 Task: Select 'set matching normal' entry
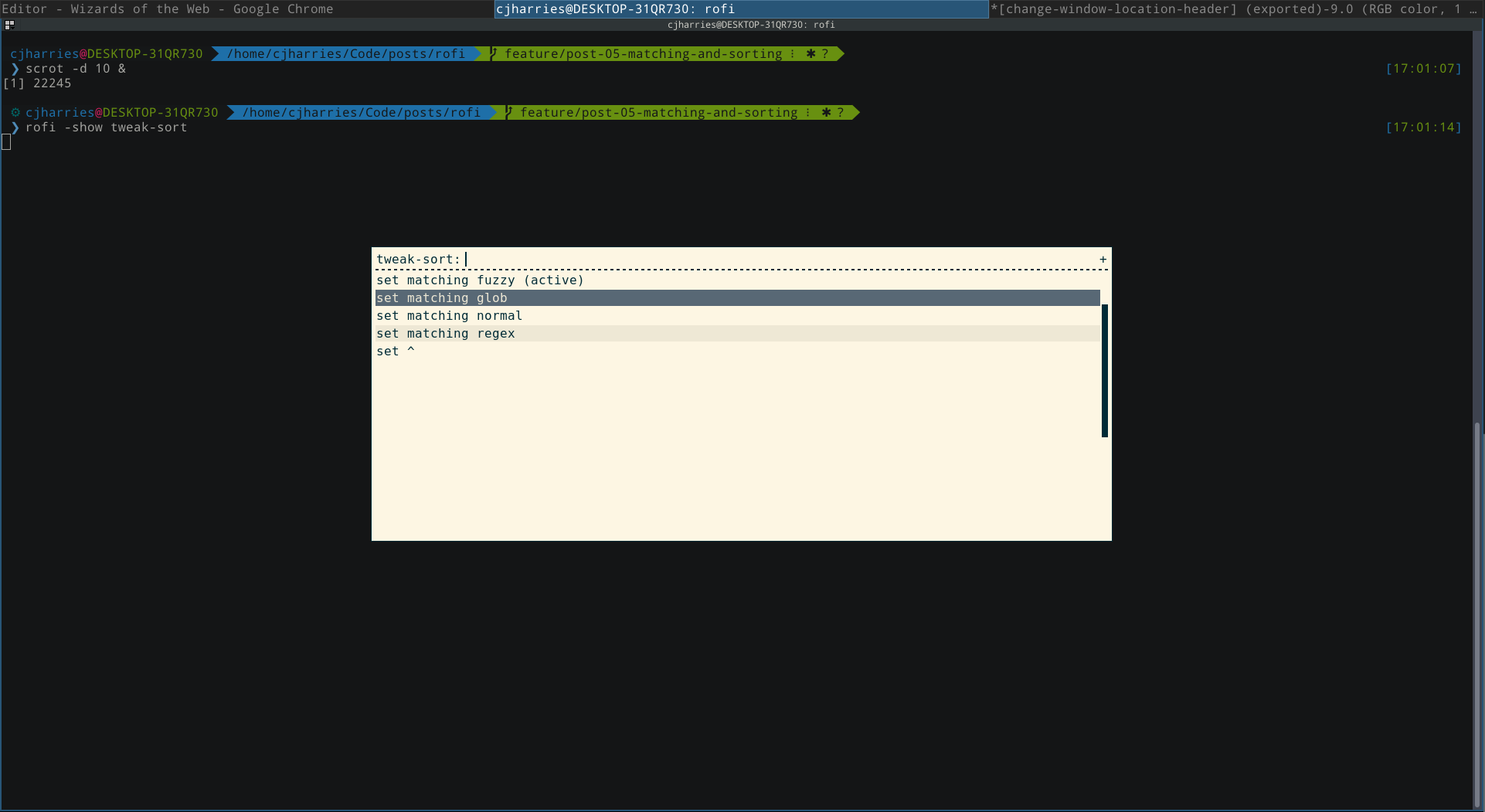(x=738, y=316)
